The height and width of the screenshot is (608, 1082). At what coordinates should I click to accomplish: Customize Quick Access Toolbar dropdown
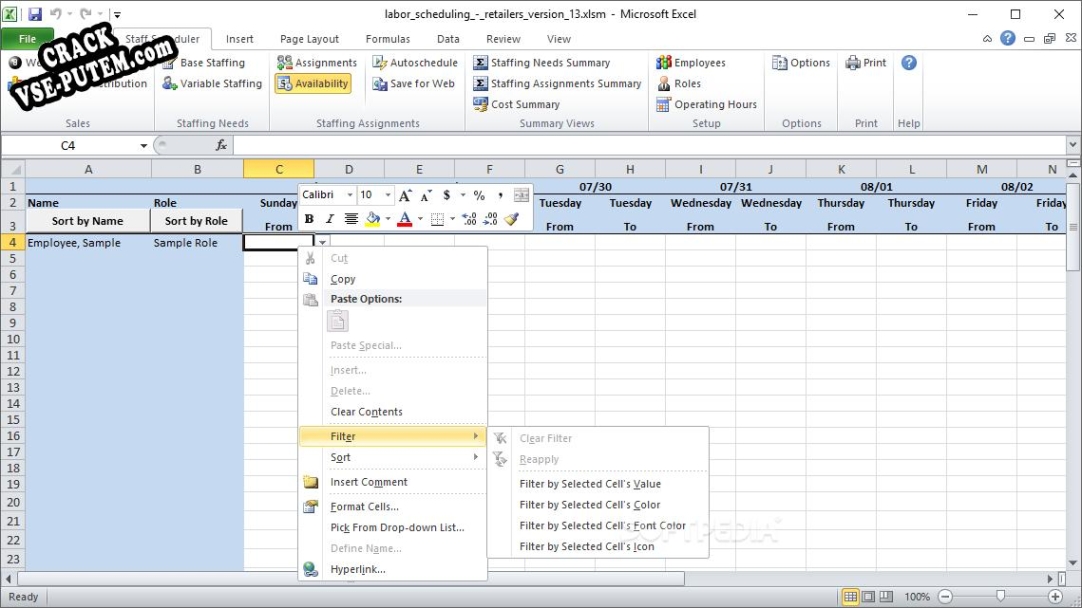pos(117,14)
